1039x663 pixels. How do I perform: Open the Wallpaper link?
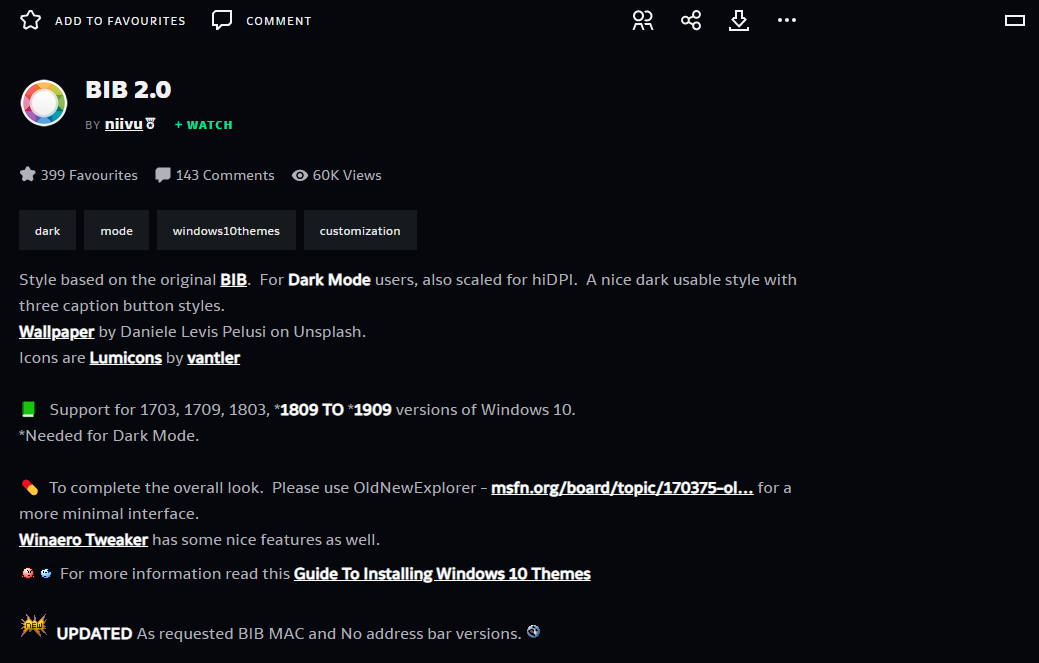(x=56, y=332)
